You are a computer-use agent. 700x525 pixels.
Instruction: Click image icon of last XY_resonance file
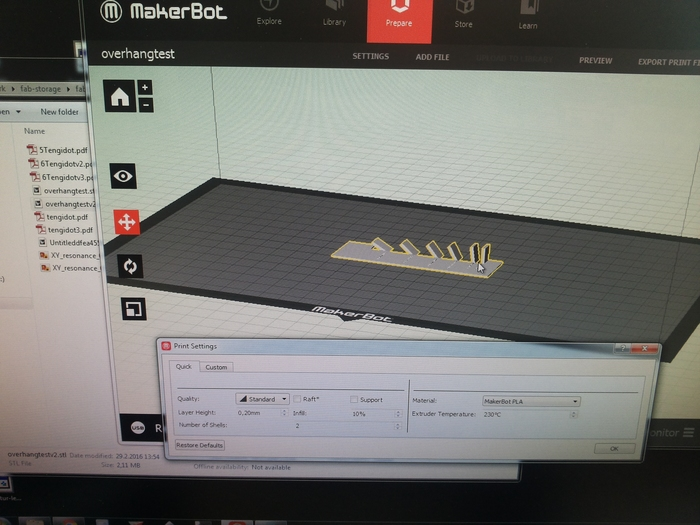[45, 268]
